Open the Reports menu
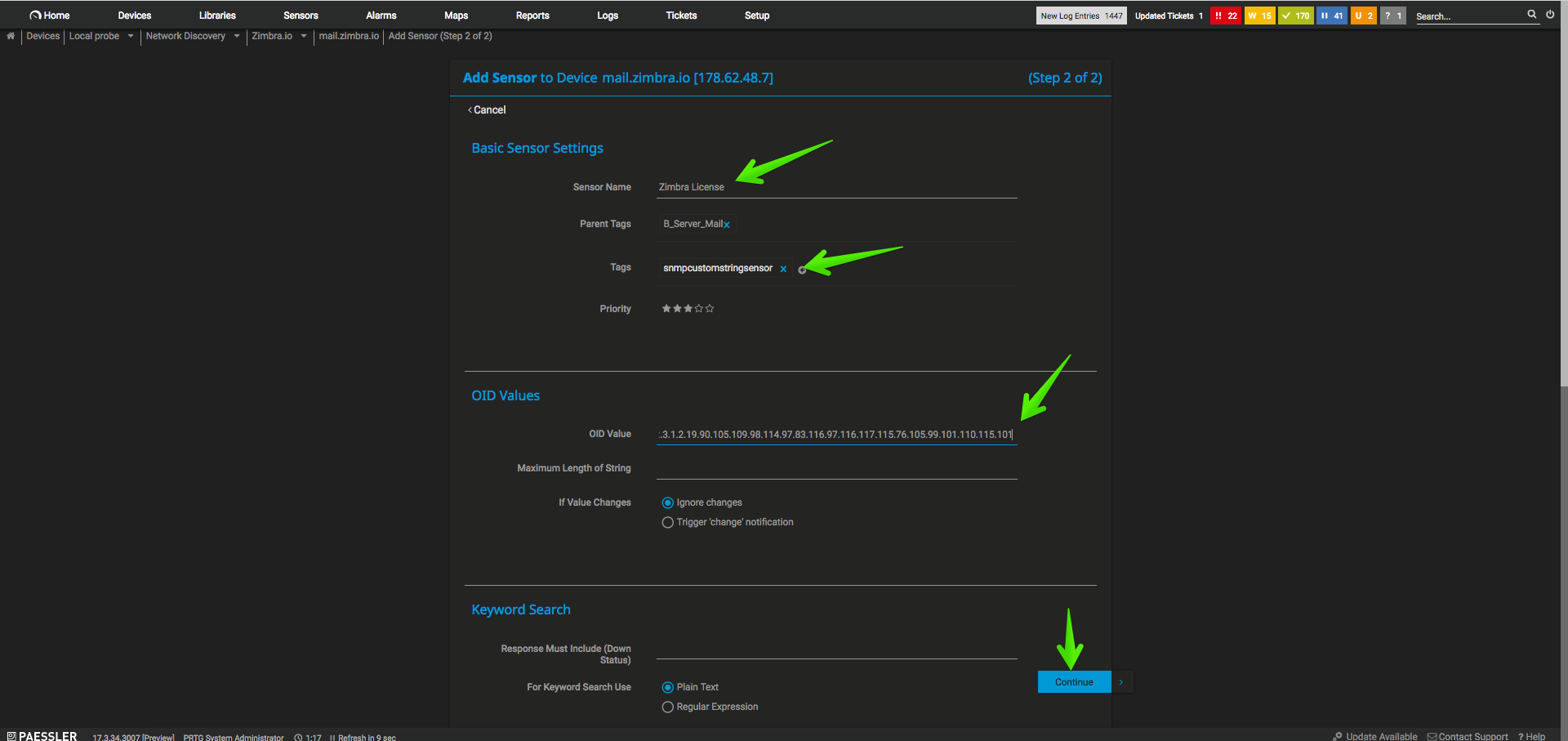 [532, 16]
